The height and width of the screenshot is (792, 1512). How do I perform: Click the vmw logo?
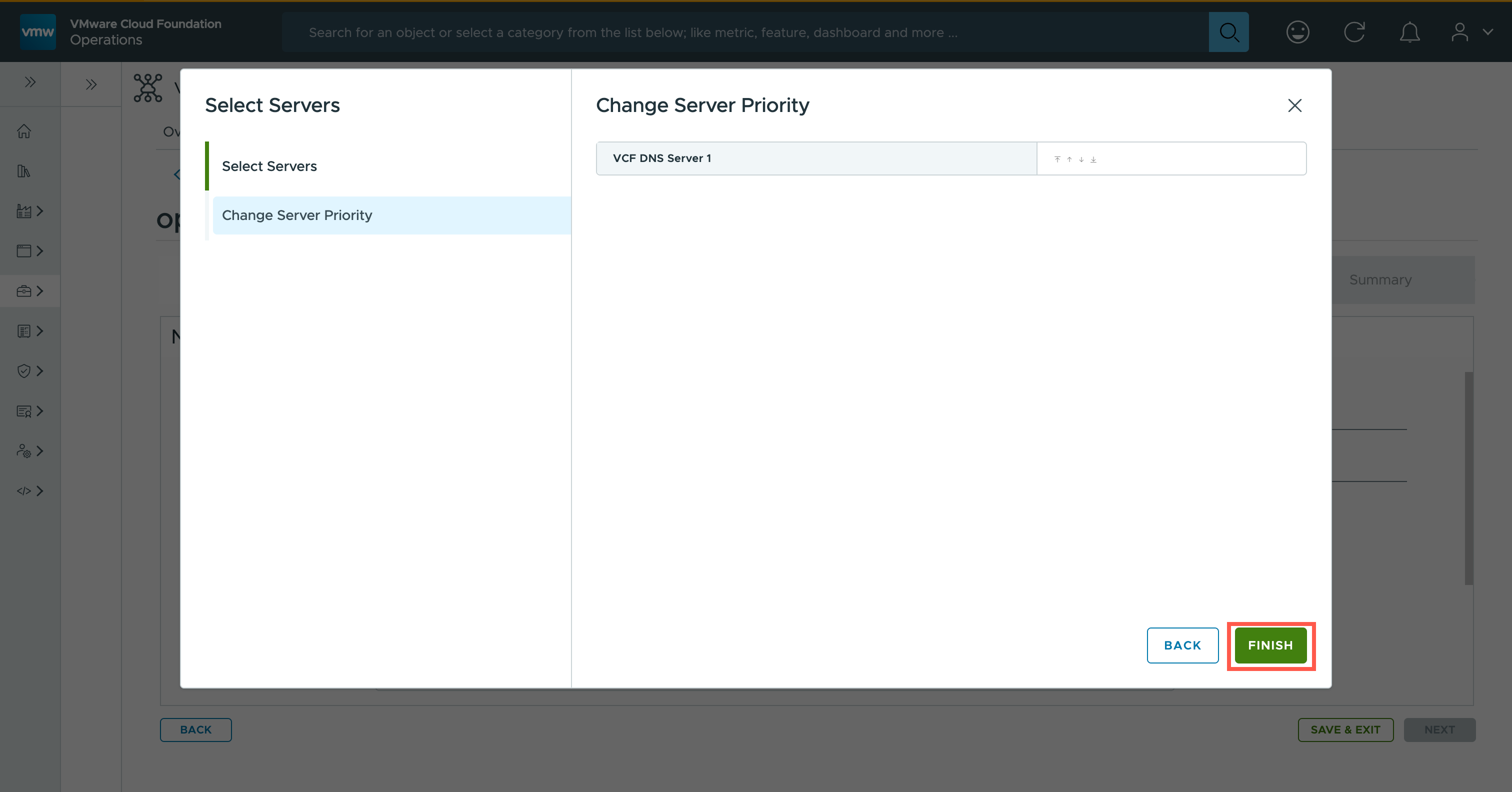click(37, 31)
